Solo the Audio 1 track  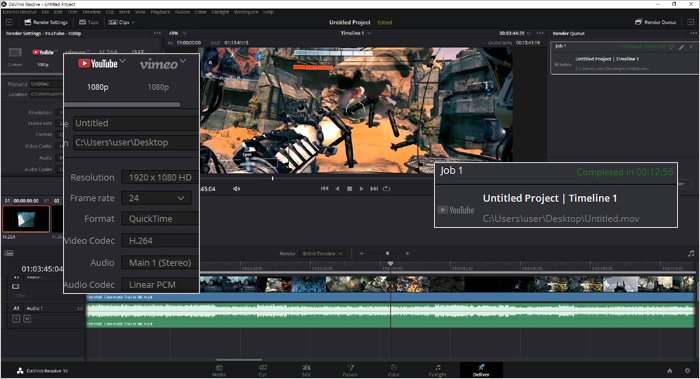click(16, 319)
